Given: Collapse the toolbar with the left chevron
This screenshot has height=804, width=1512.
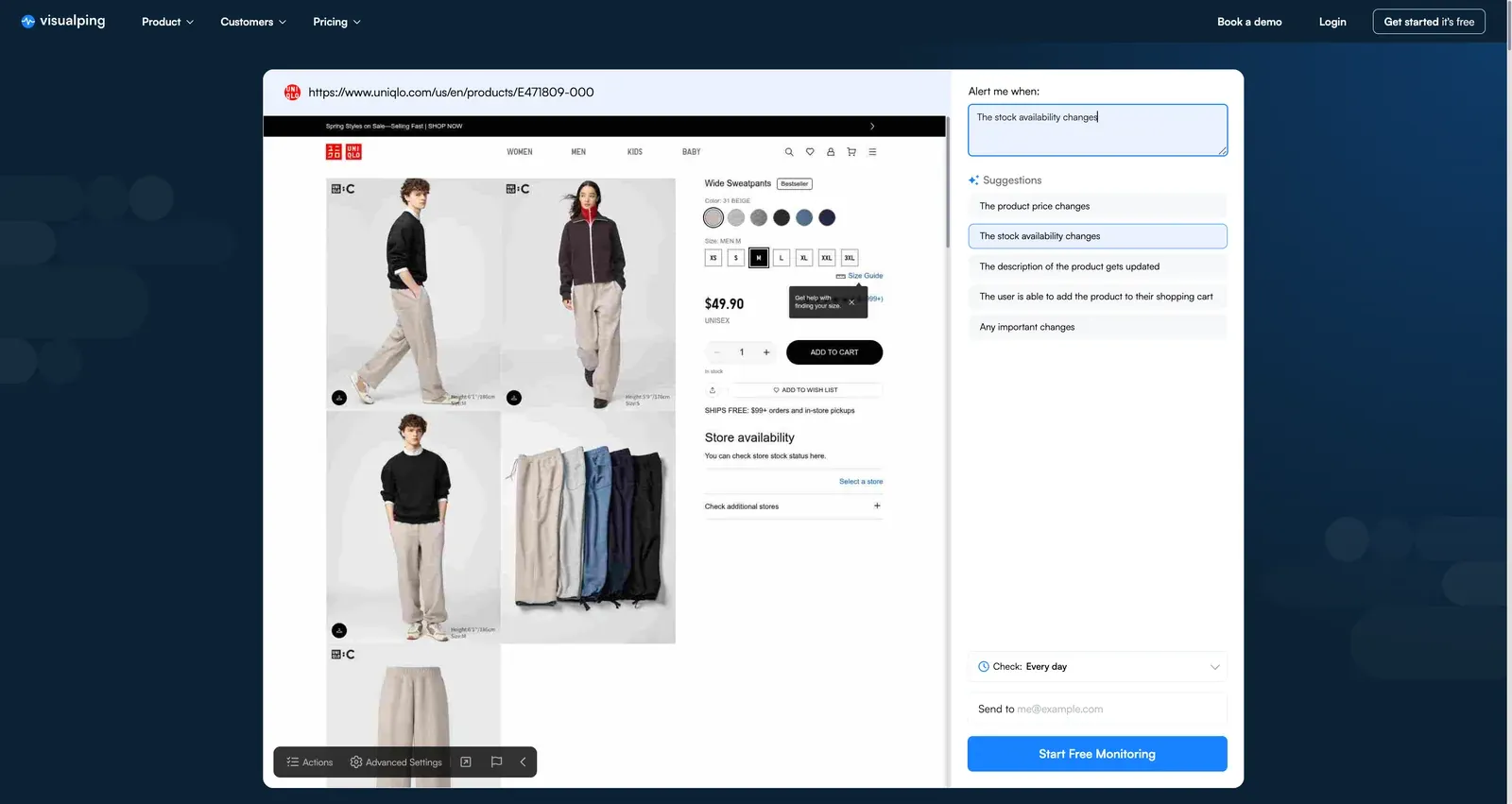Looking at the screenshot, I should [523, 762].
